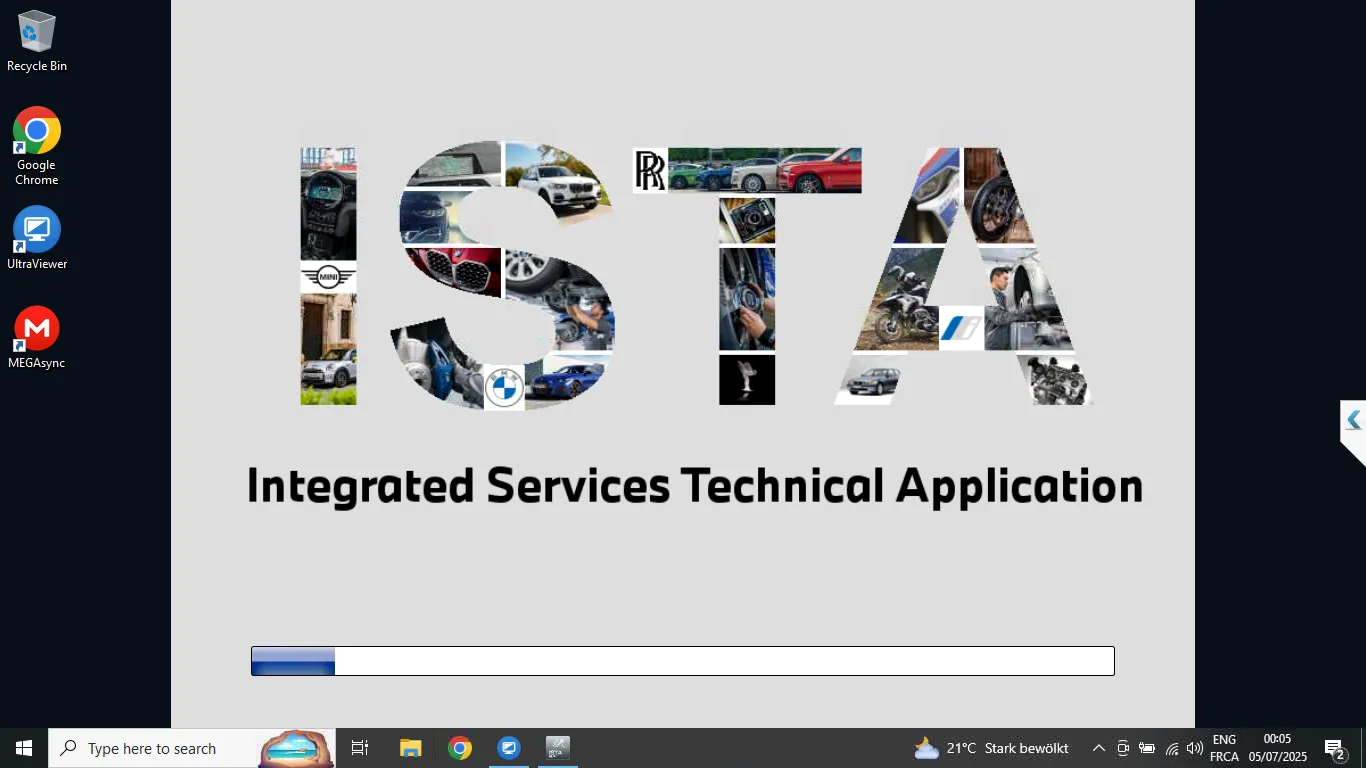Open File Explorer from the taskbar
This screenshot has width=1366, height=768.
pyautogui.click(x=410, y=748)
